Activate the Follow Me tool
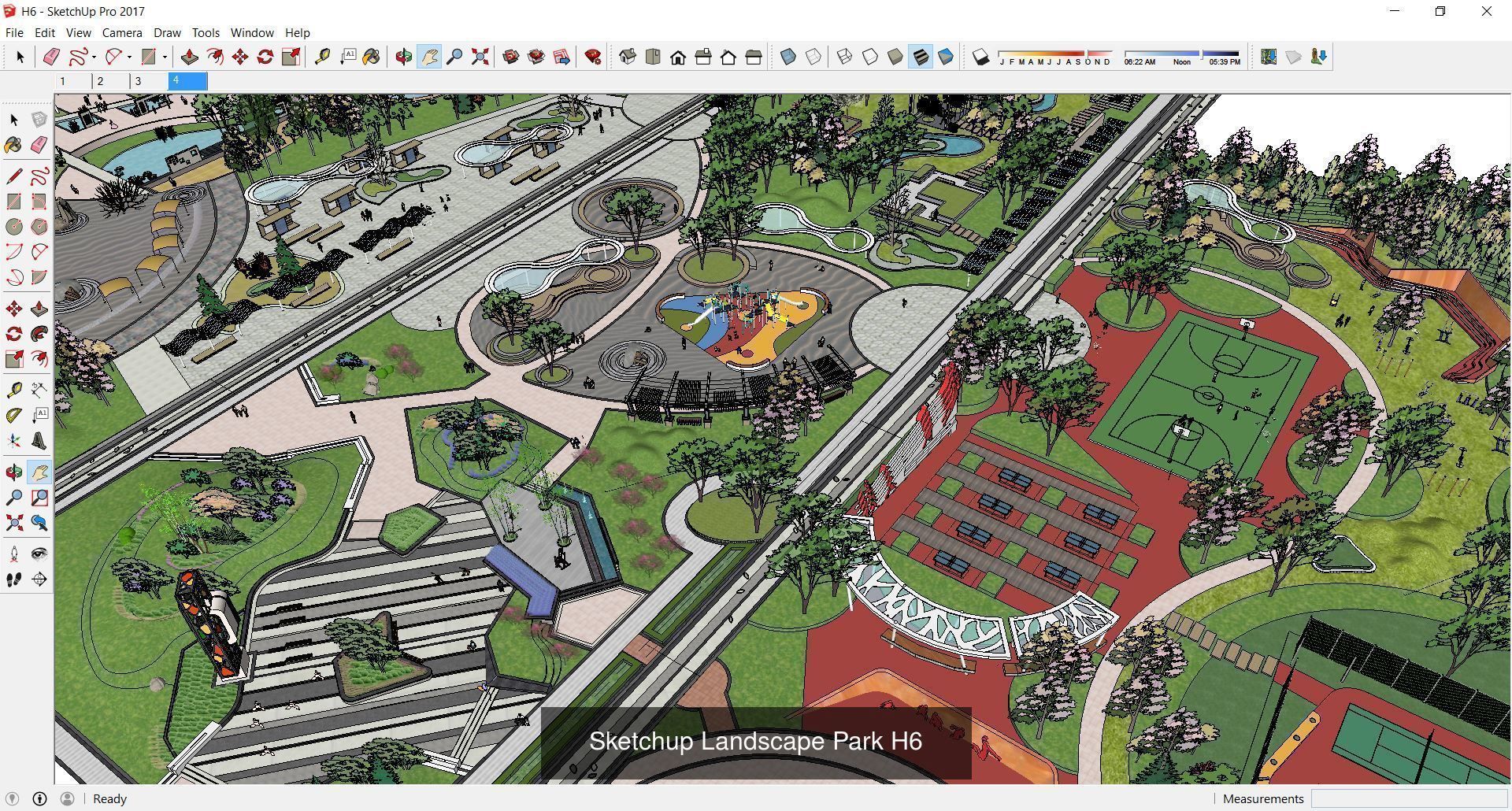 [39, 334]
